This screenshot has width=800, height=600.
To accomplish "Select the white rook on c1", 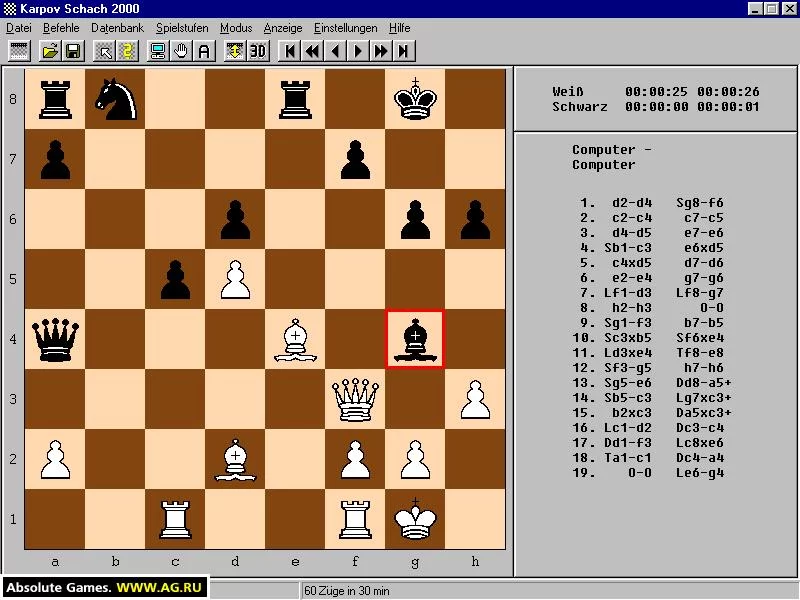I will (x=175, y=519).
